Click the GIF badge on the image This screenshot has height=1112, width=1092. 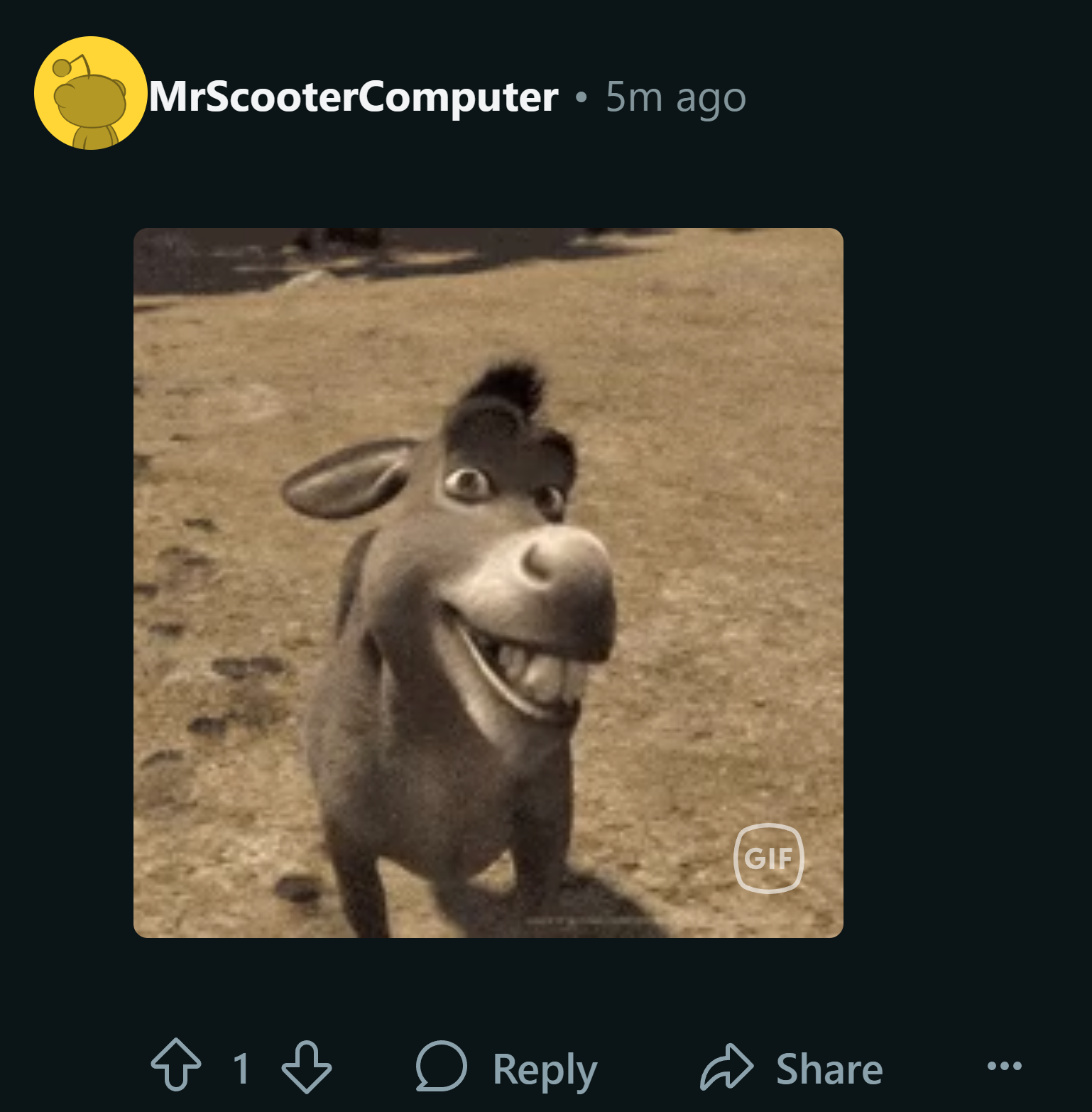(768, 858)
